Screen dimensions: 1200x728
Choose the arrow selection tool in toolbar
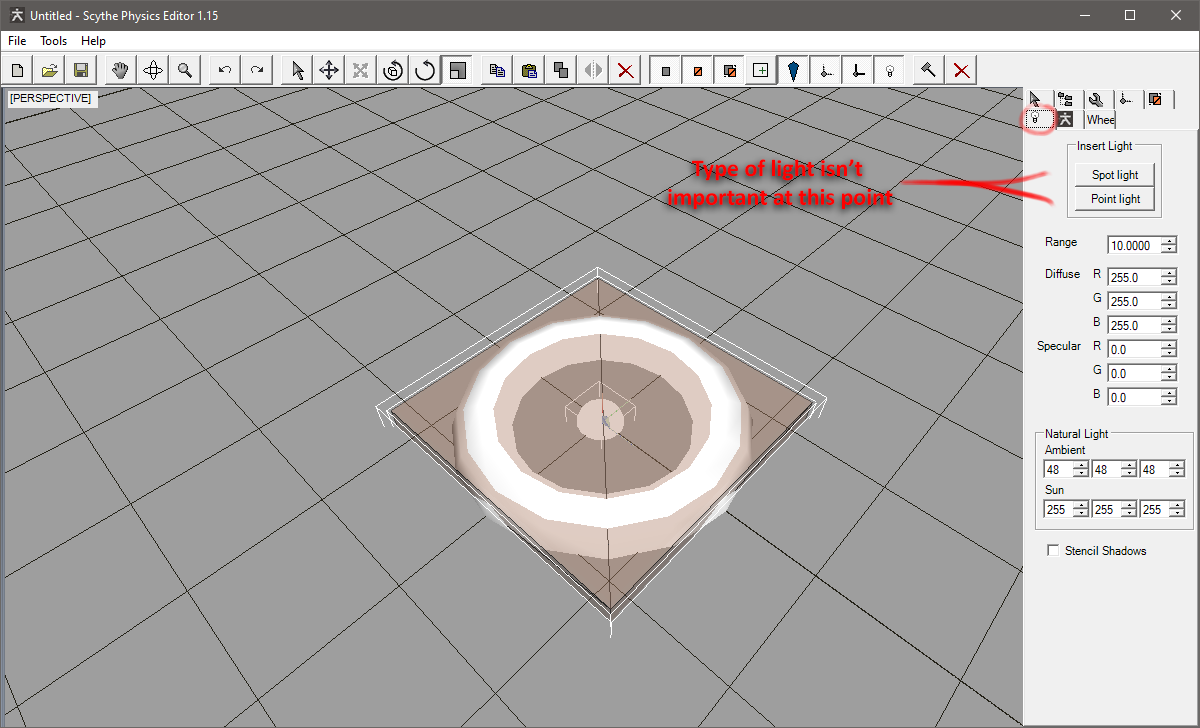(x=297, y=70)
